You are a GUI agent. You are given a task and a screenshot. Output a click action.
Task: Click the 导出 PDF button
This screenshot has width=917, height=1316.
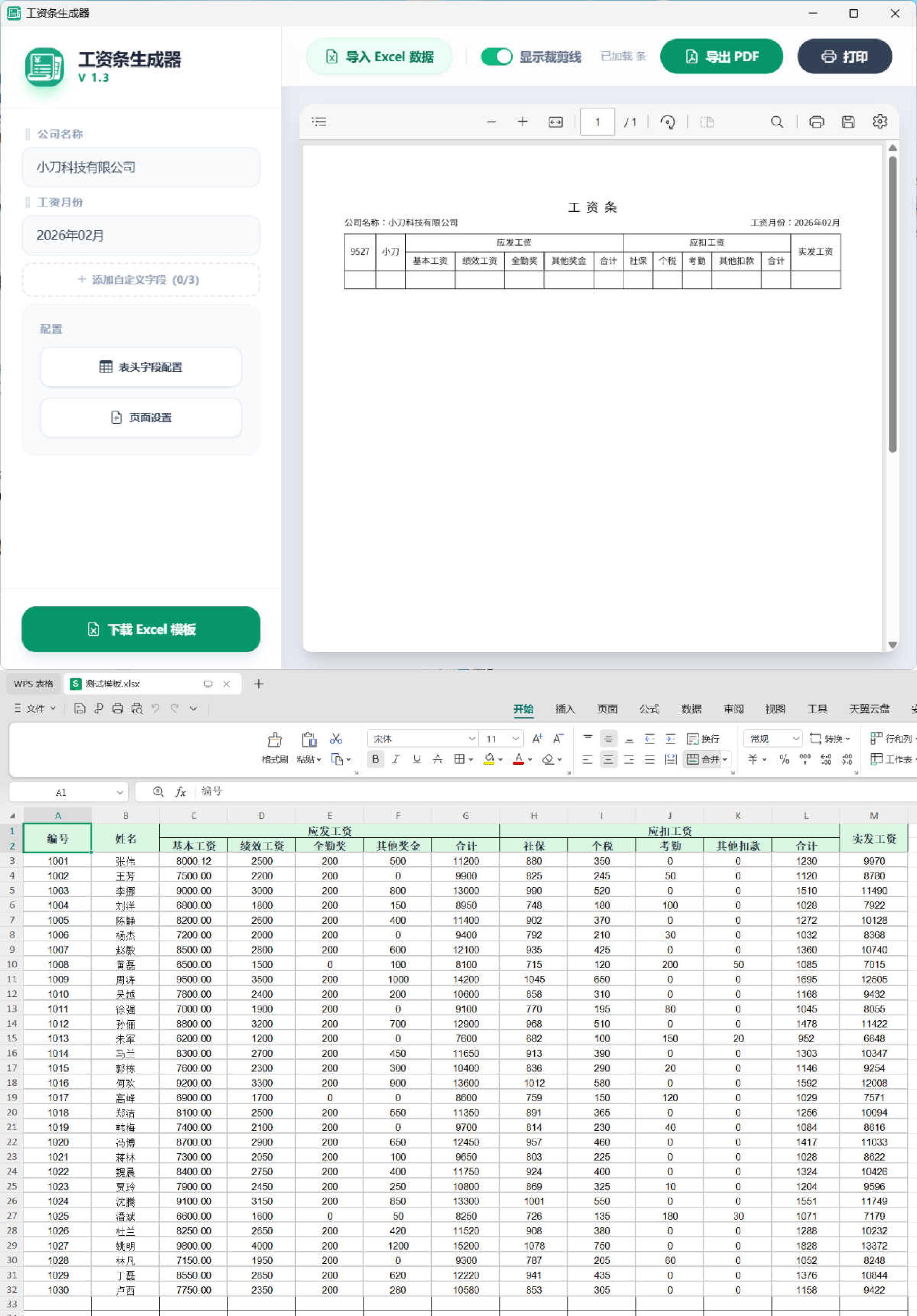tap(721, 57)
